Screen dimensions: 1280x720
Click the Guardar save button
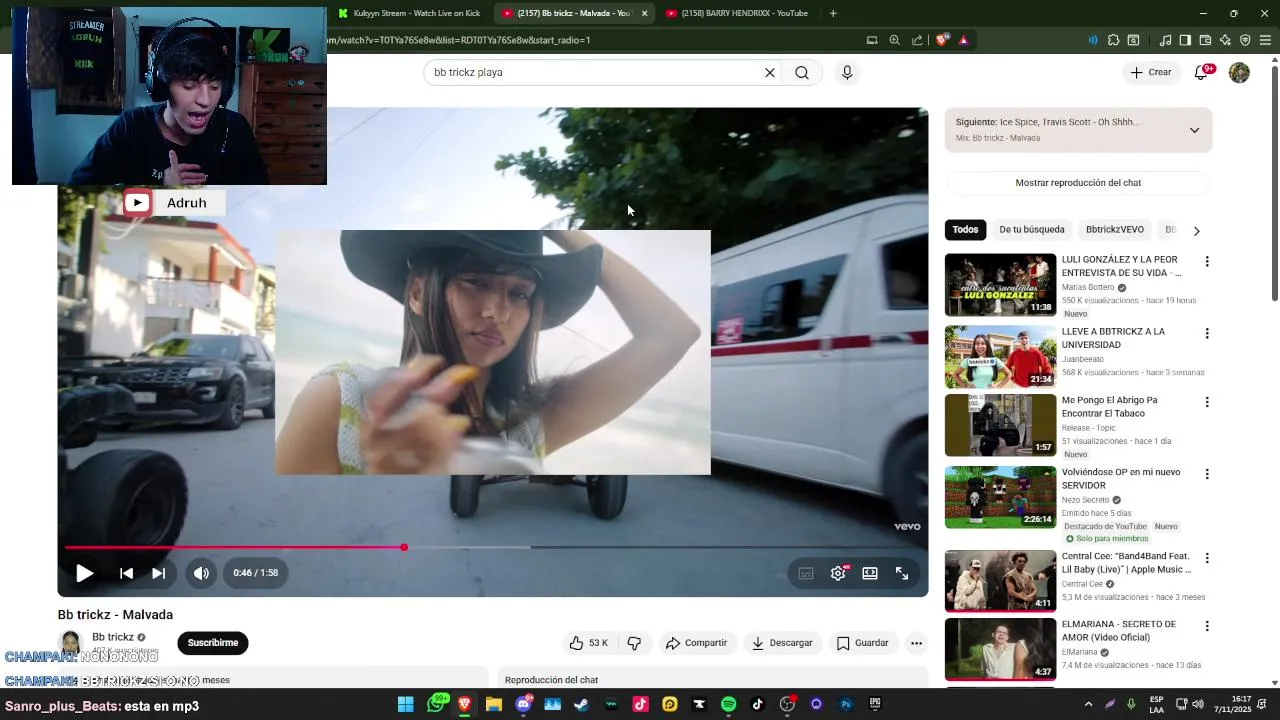click(x=863, y=643)
